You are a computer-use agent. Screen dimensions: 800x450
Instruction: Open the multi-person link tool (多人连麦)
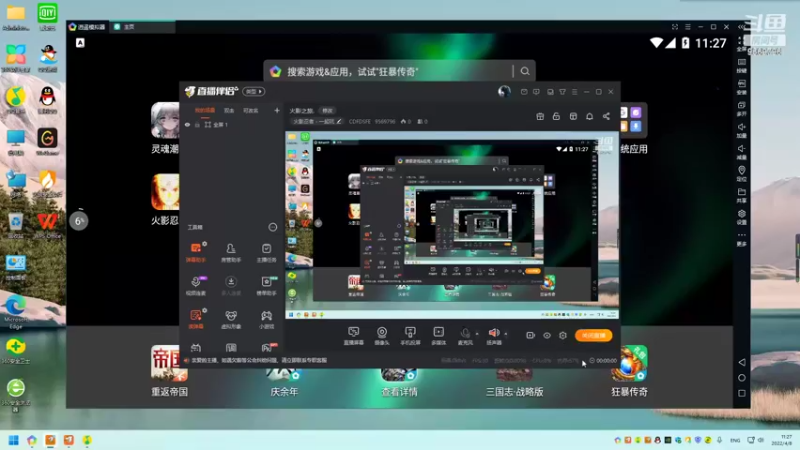pos(231,286)
